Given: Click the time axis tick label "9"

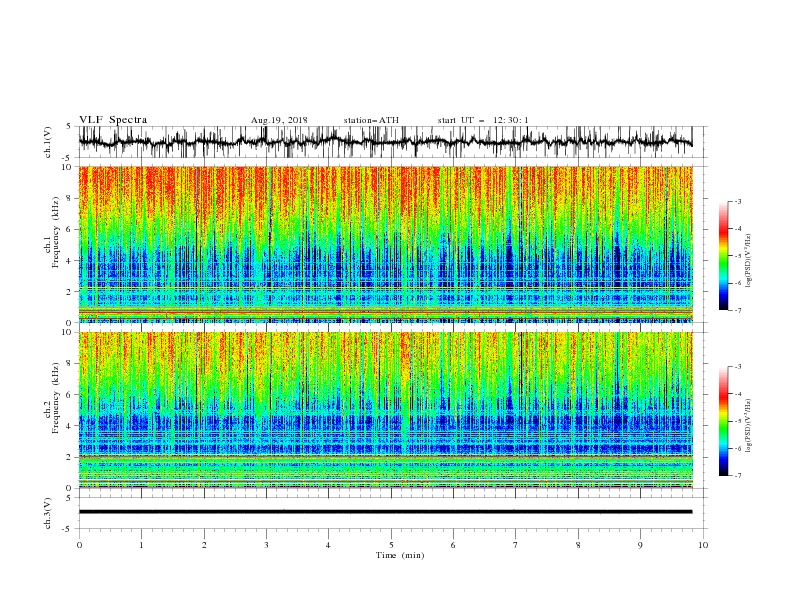Looking at the screenshot, I should (640, 545).
